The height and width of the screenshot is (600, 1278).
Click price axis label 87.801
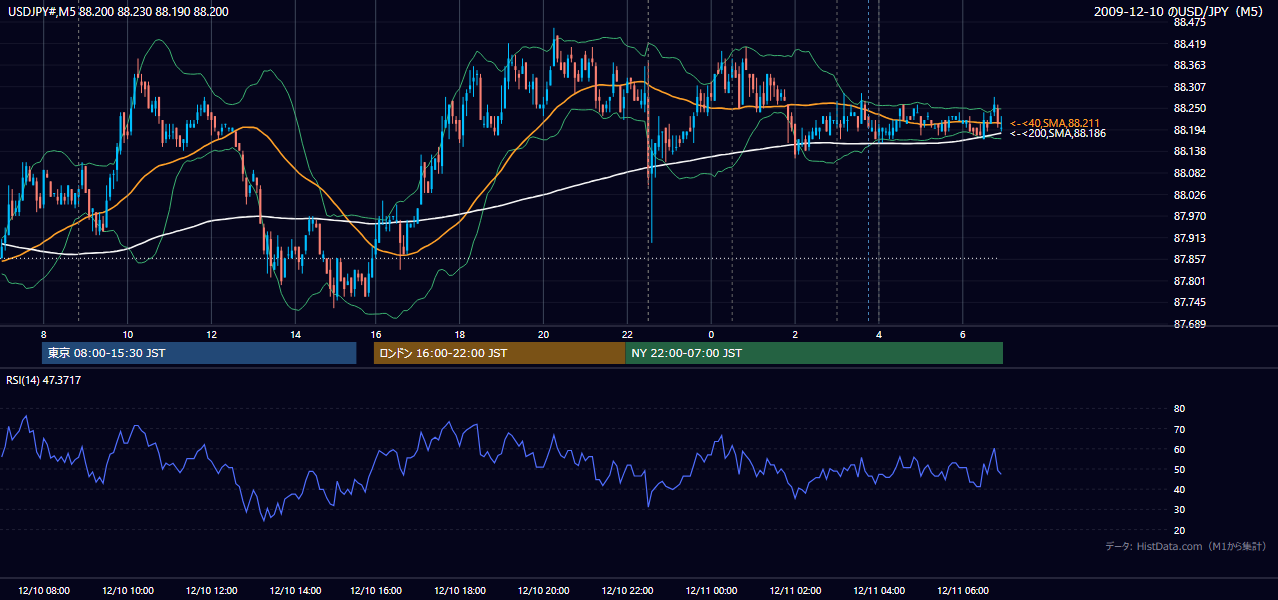pos(1190,281)
